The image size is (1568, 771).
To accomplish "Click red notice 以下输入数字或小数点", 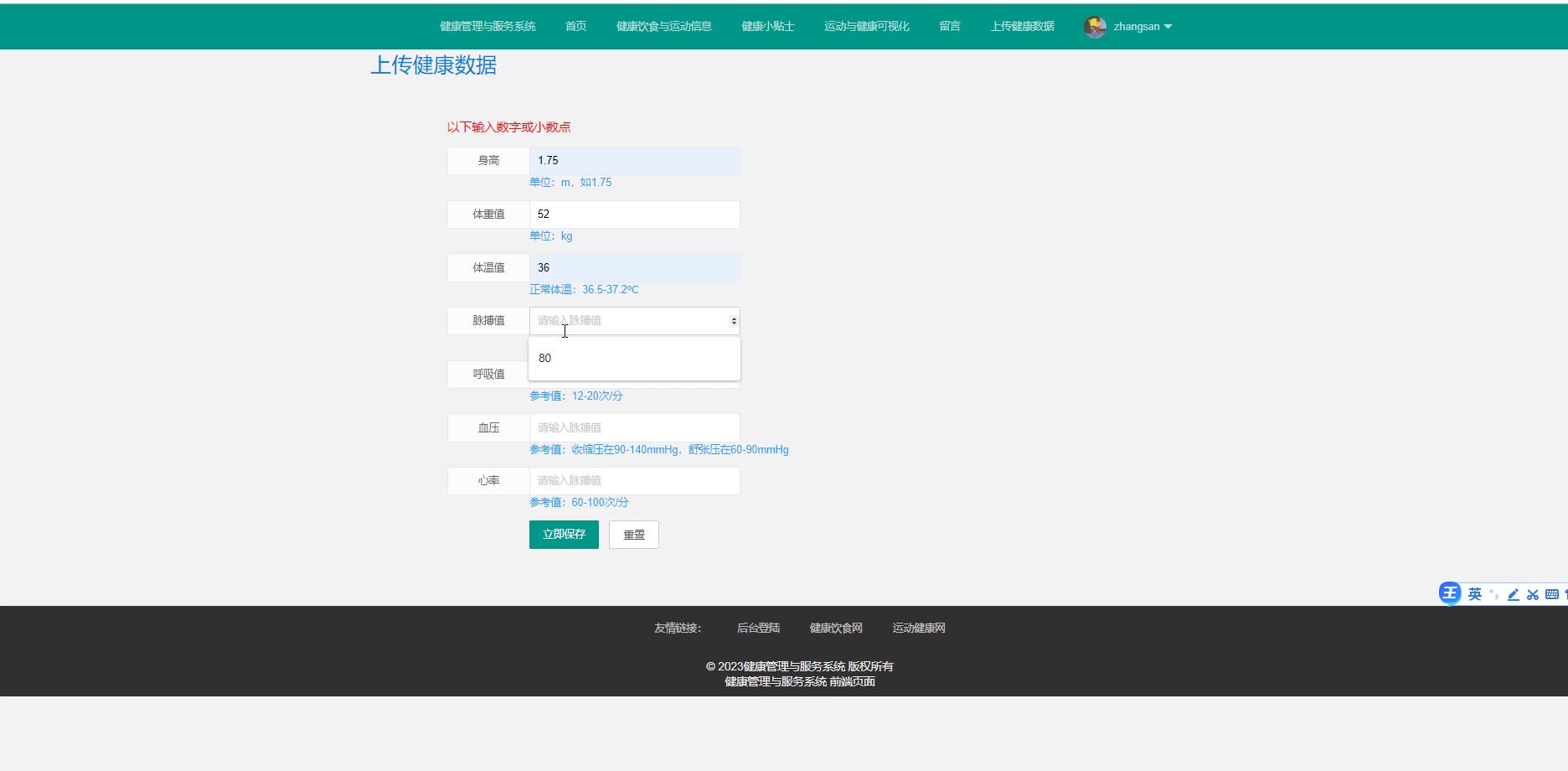I will click(x=508, y=127).
